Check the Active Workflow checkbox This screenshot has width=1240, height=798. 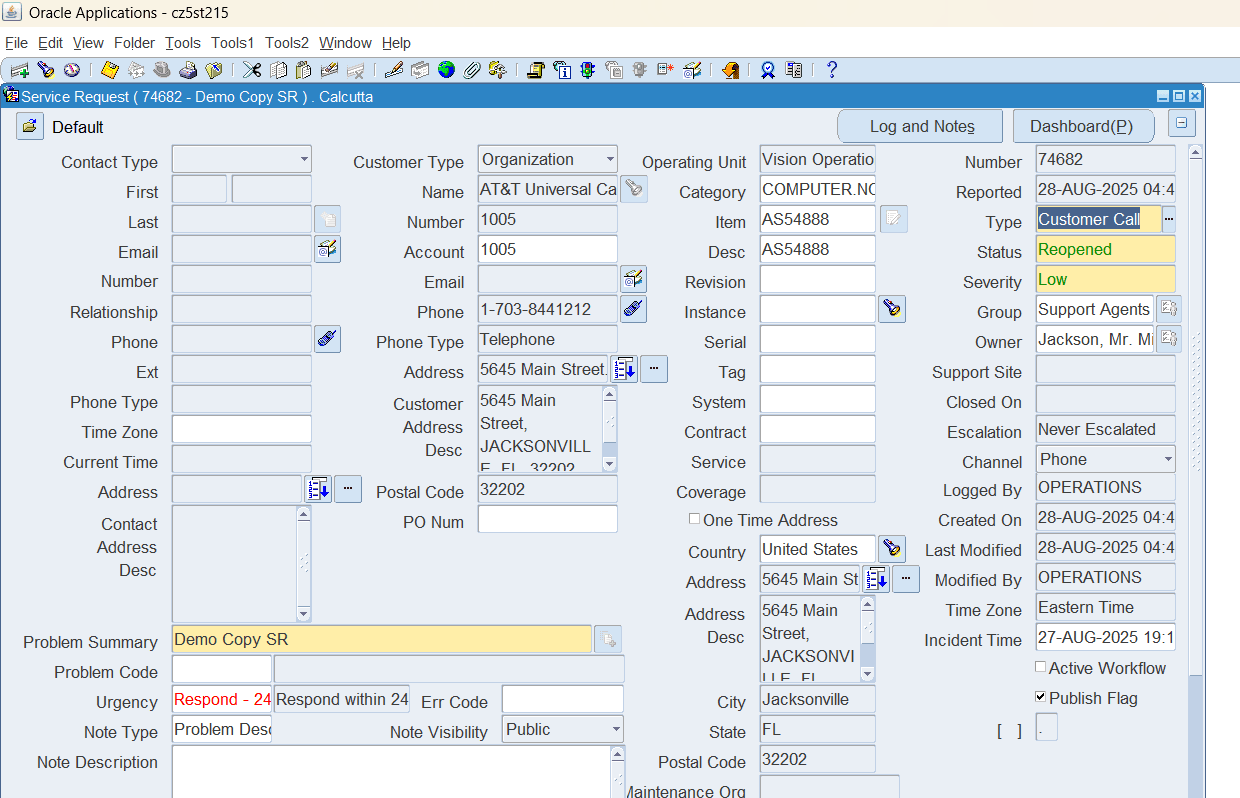[1041, 667]
